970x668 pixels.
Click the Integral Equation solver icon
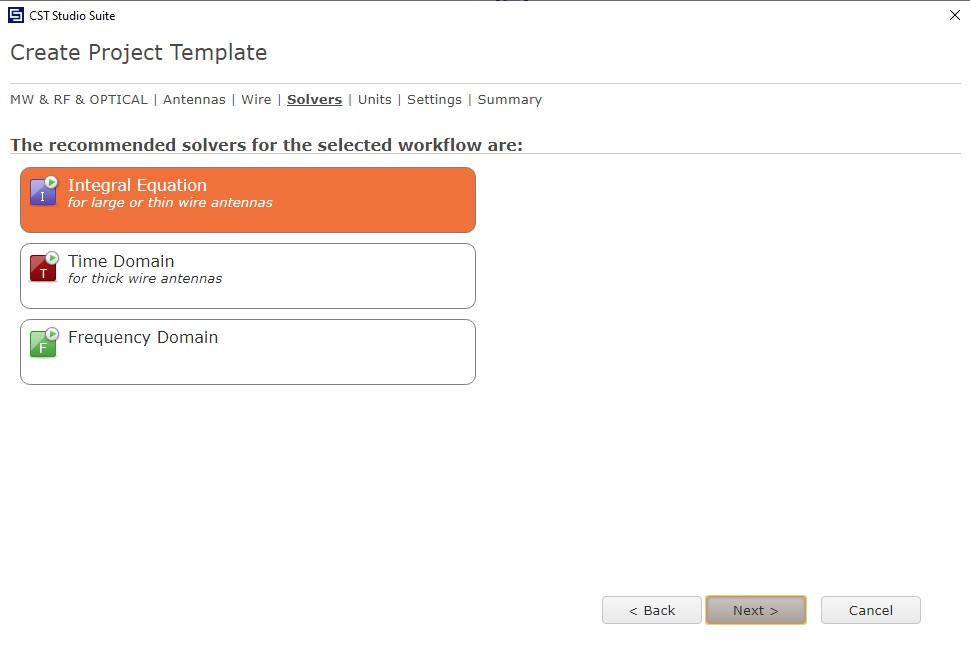pos(44,191)
